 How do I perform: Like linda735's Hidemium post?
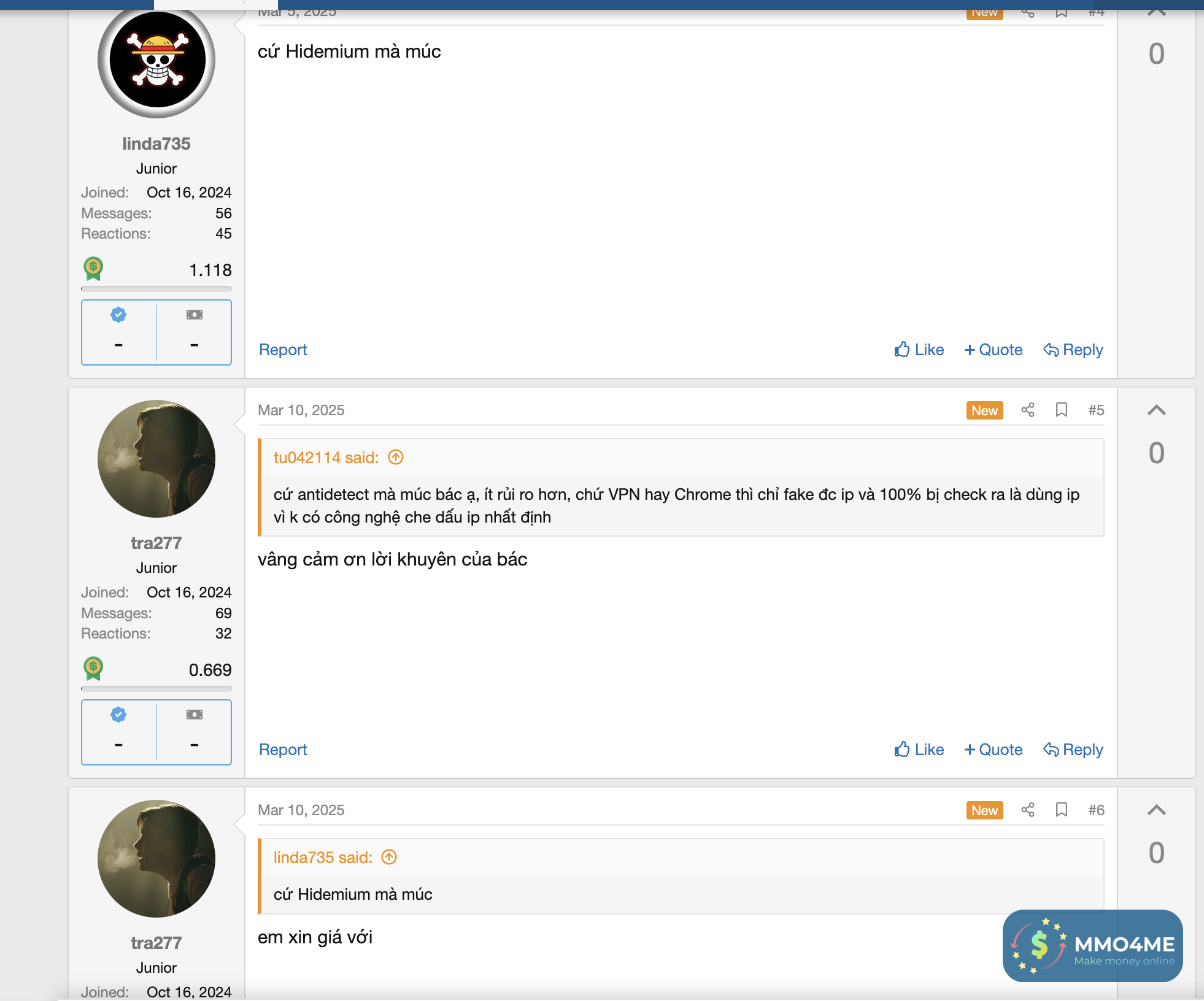919,350
